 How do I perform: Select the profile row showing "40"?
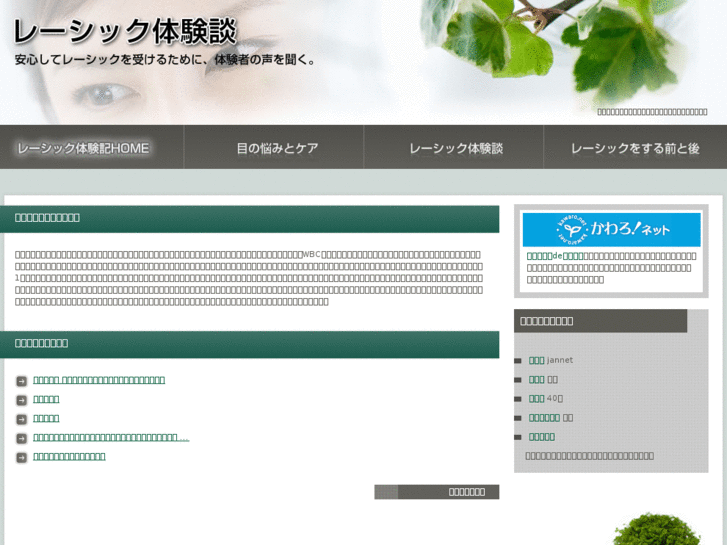[546, 398]
